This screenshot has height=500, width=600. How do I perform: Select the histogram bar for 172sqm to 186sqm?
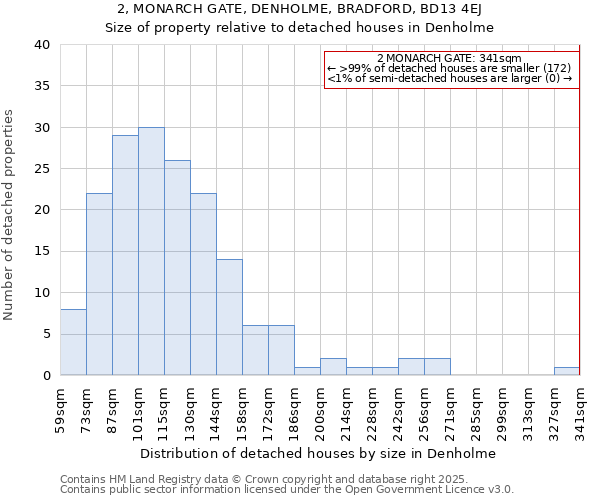282,350
